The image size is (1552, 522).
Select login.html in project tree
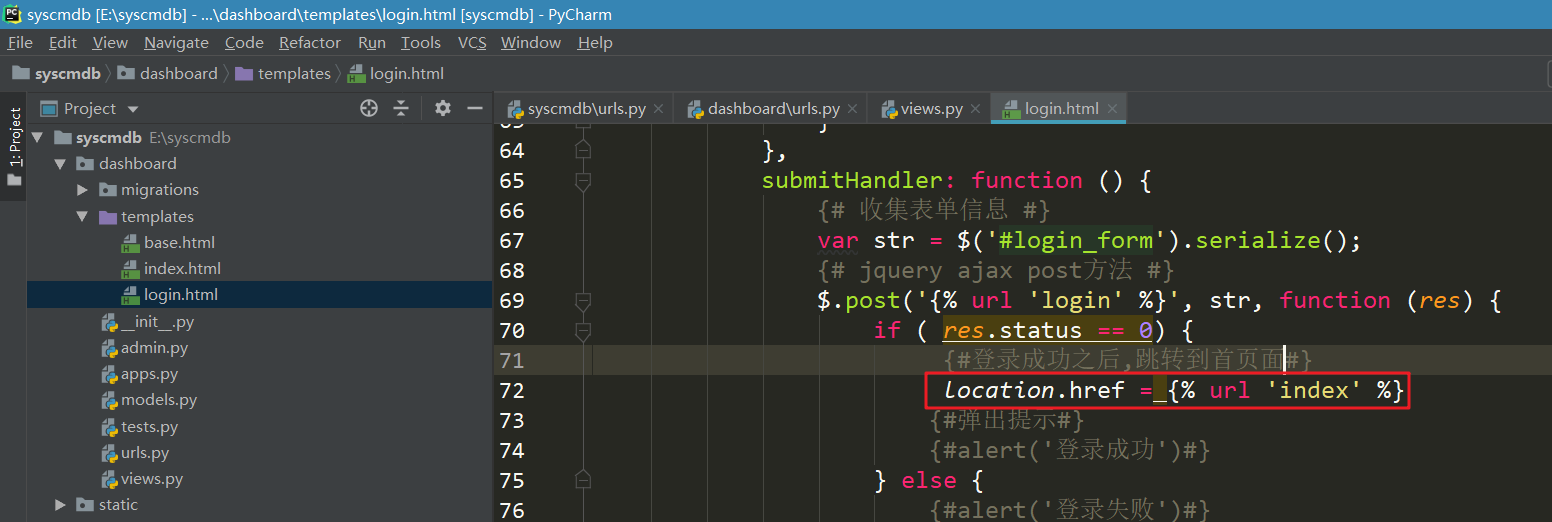(181, 294)
